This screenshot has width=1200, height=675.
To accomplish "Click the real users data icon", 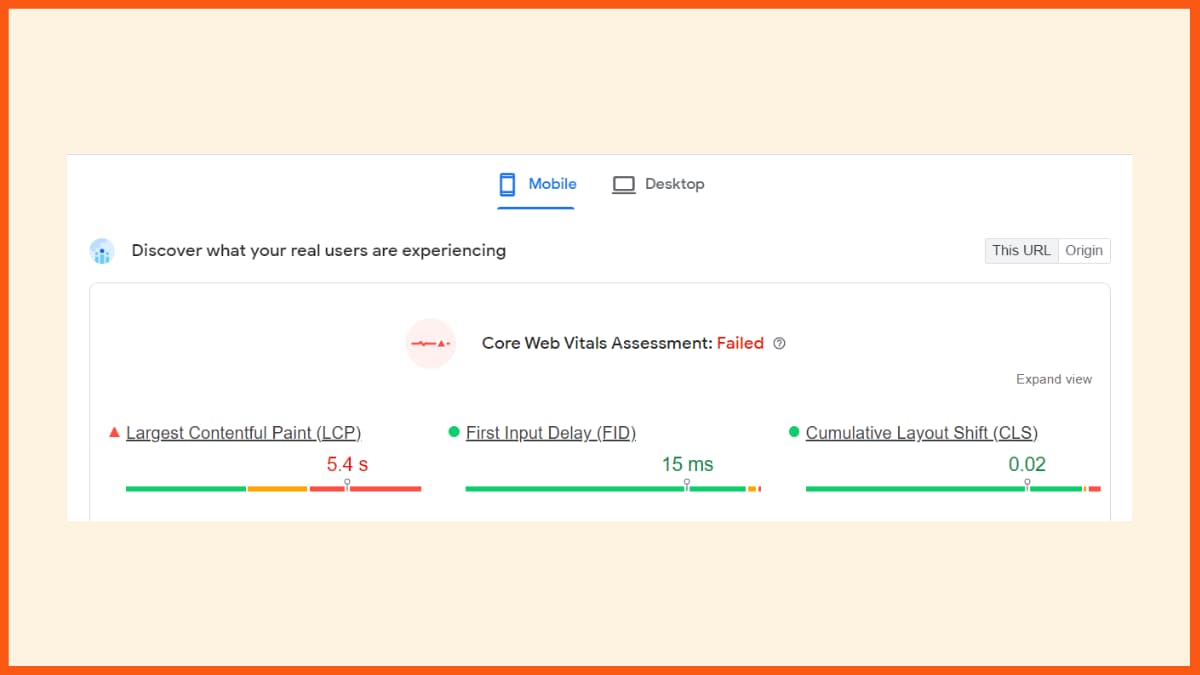I will (102, 251).
